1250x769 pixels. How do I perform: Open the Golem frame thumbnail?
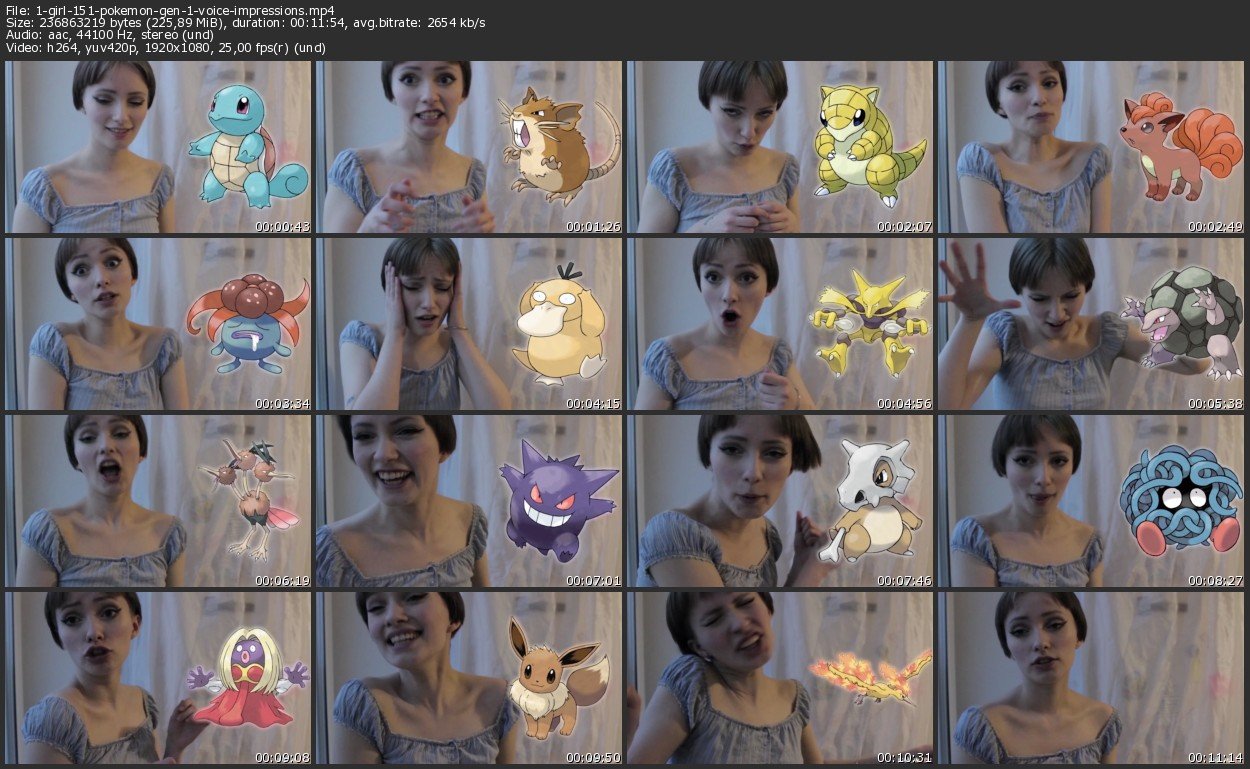1091,324
